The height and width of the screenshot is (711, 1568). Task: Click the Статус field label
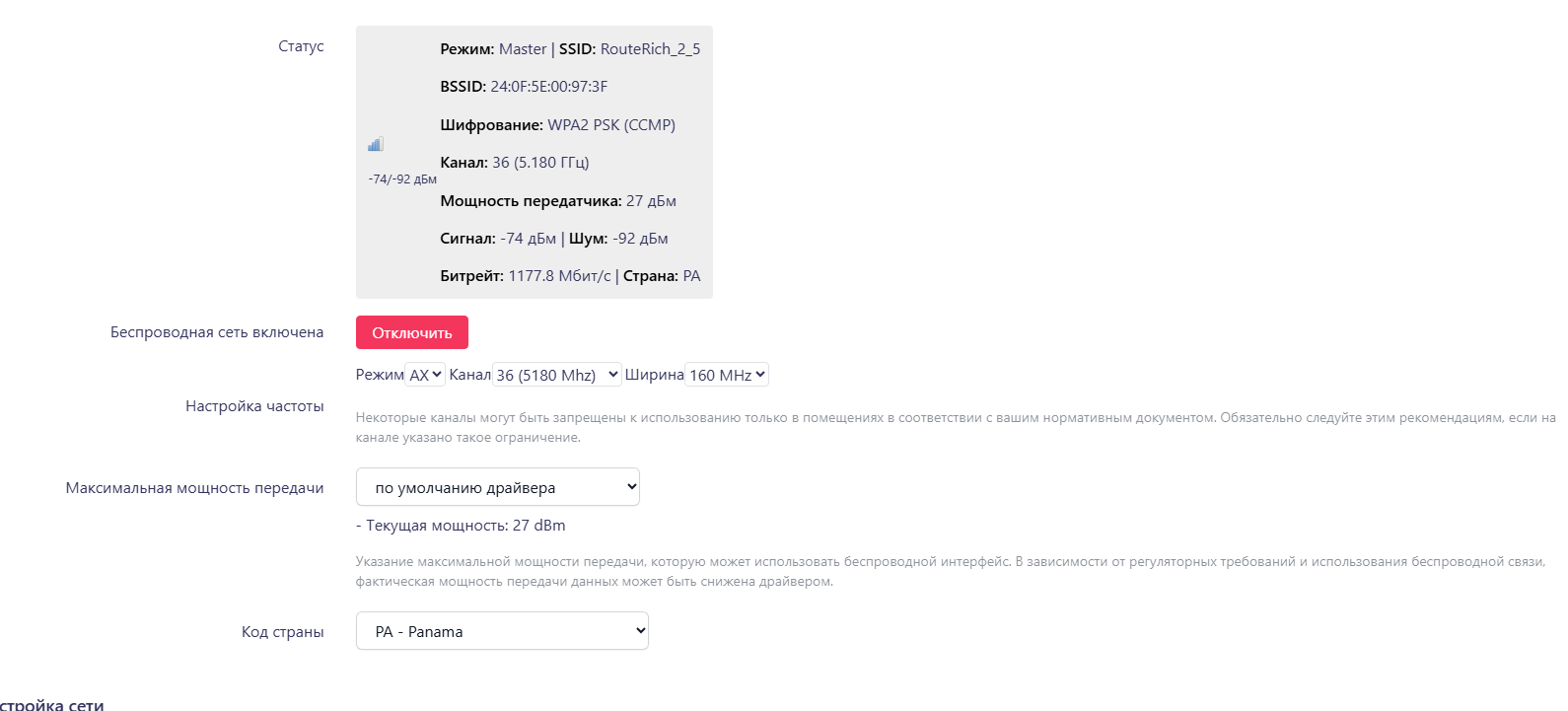[301, 46]
